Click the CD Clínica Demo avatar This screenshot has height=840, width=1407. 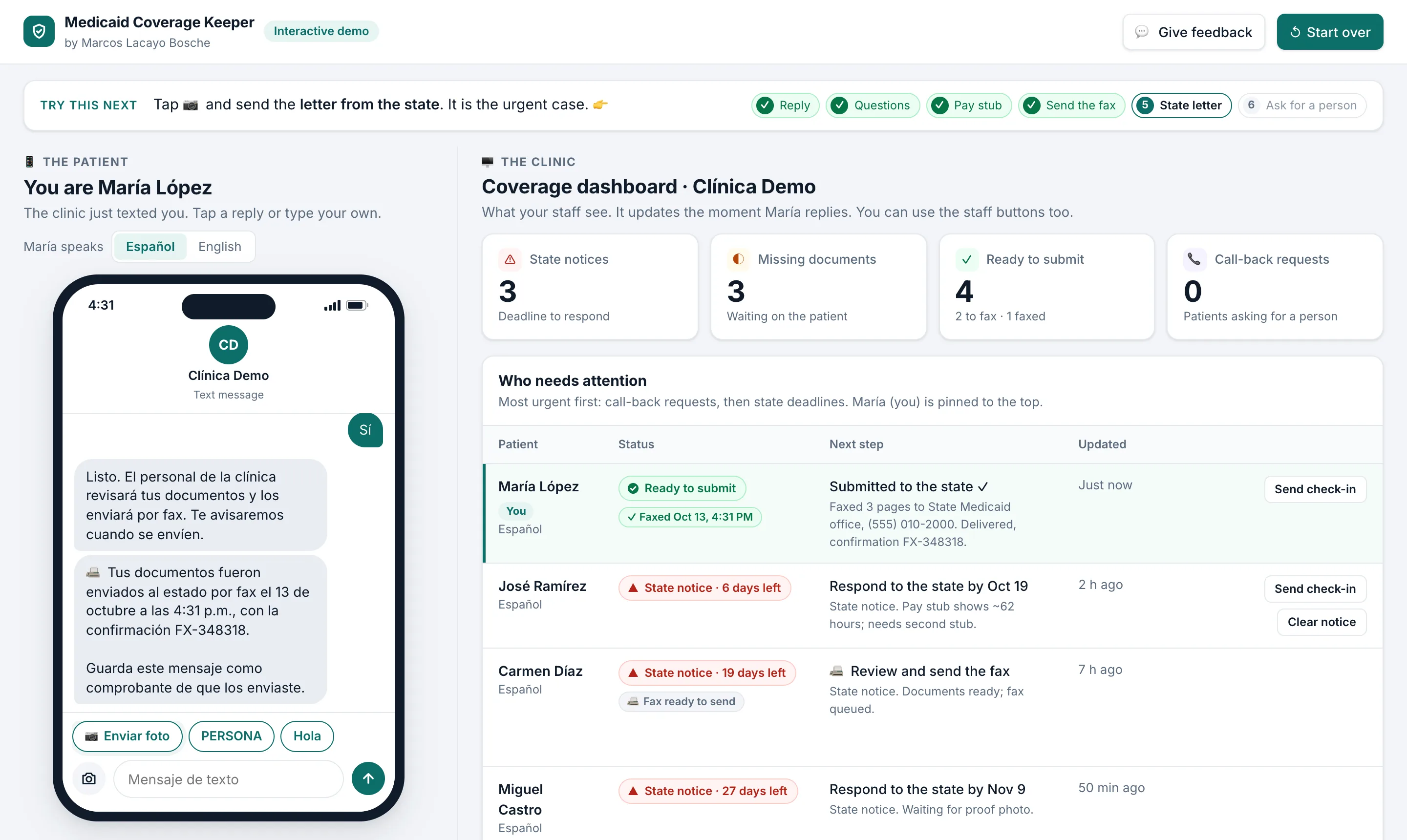[x=228, y=345]
